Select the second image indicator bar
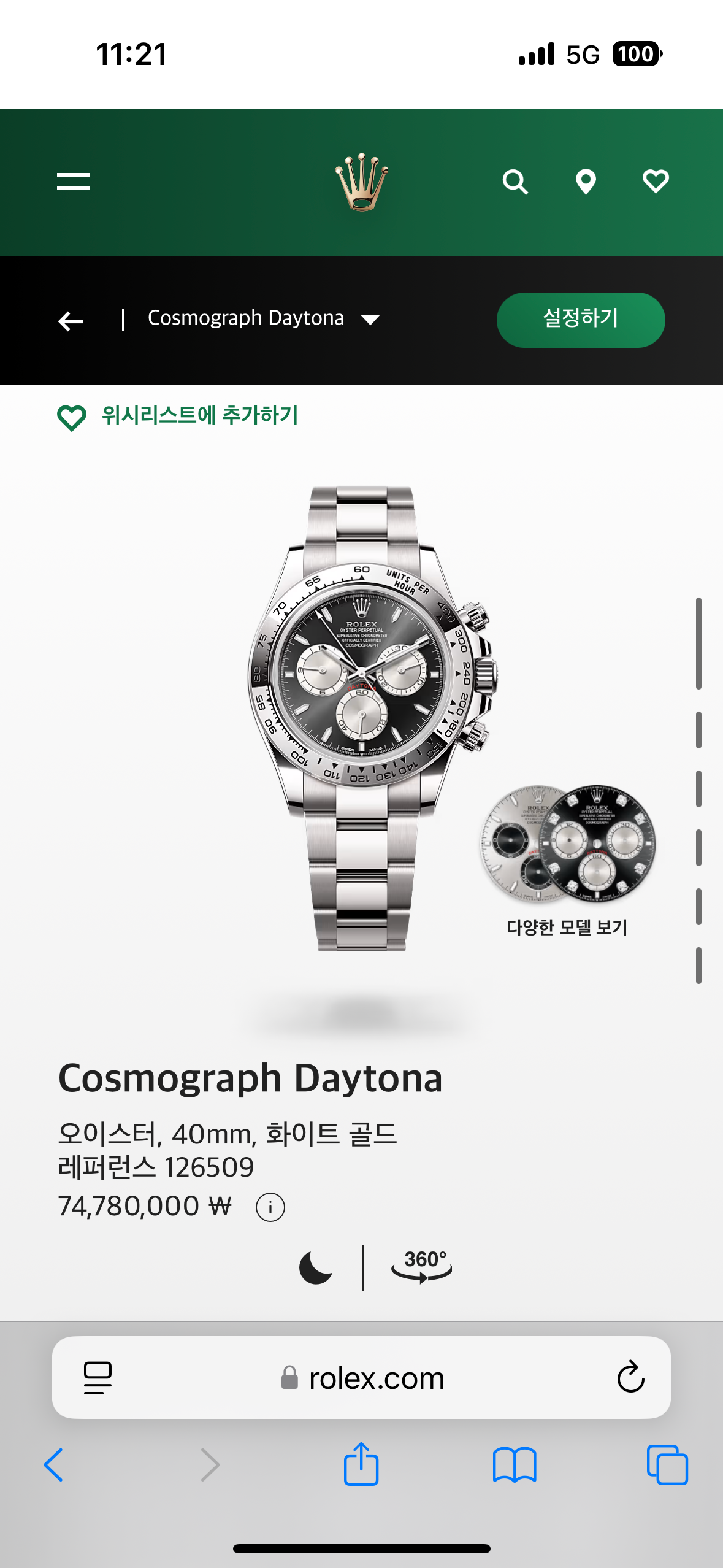This screenshot has width=723, height=1568. (698, 730)
